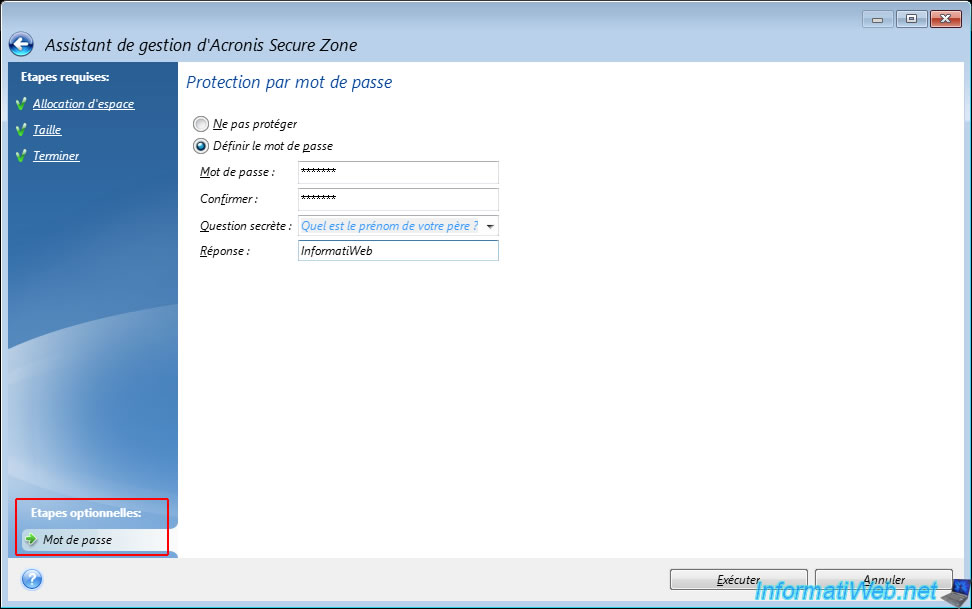The image size is (972, 609).
Task: Select the 'Ne pas protéger' radio option
Action: tap(202, 124)
